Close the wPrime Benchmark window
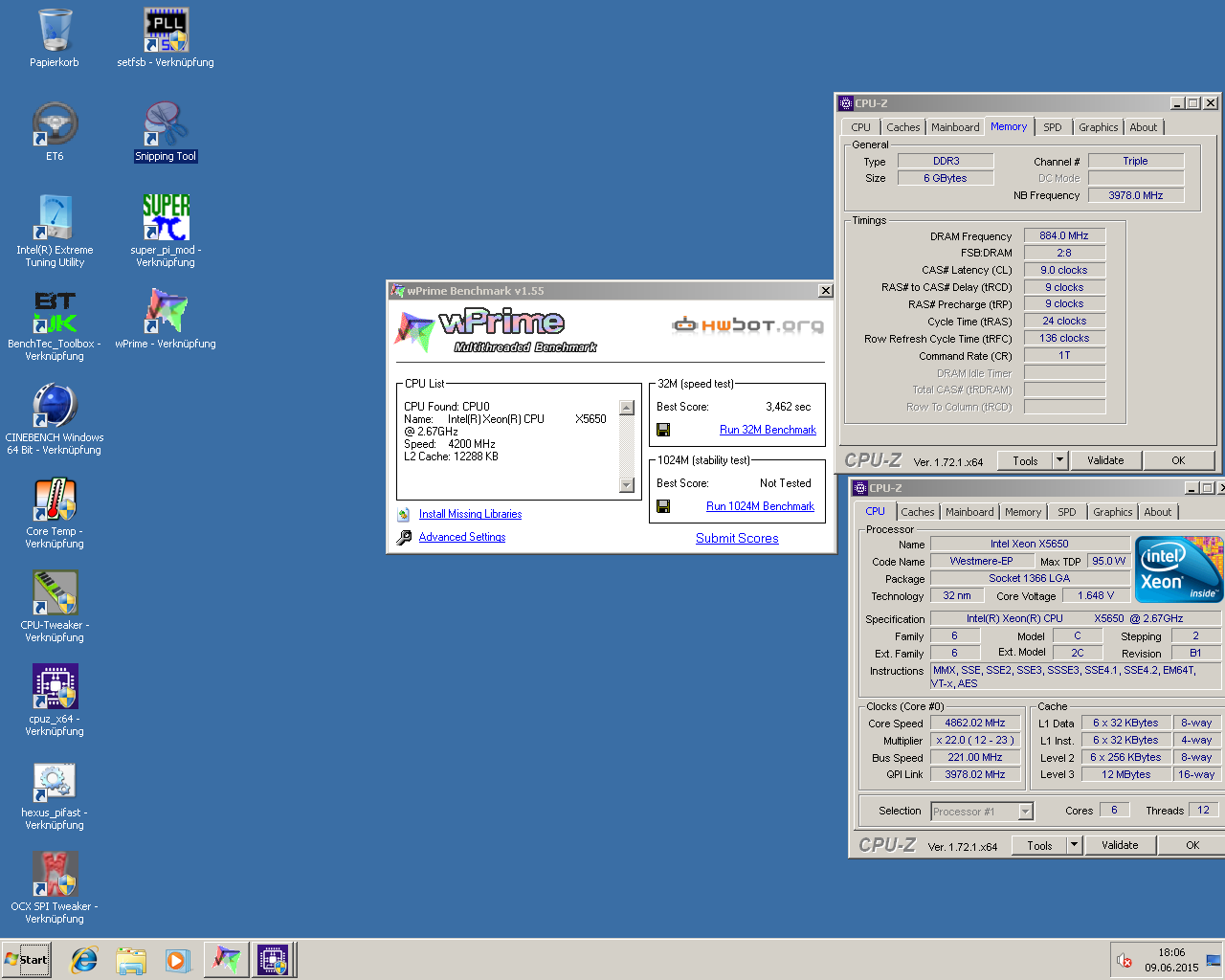The image size is (1225, 980). click(825, 291)
